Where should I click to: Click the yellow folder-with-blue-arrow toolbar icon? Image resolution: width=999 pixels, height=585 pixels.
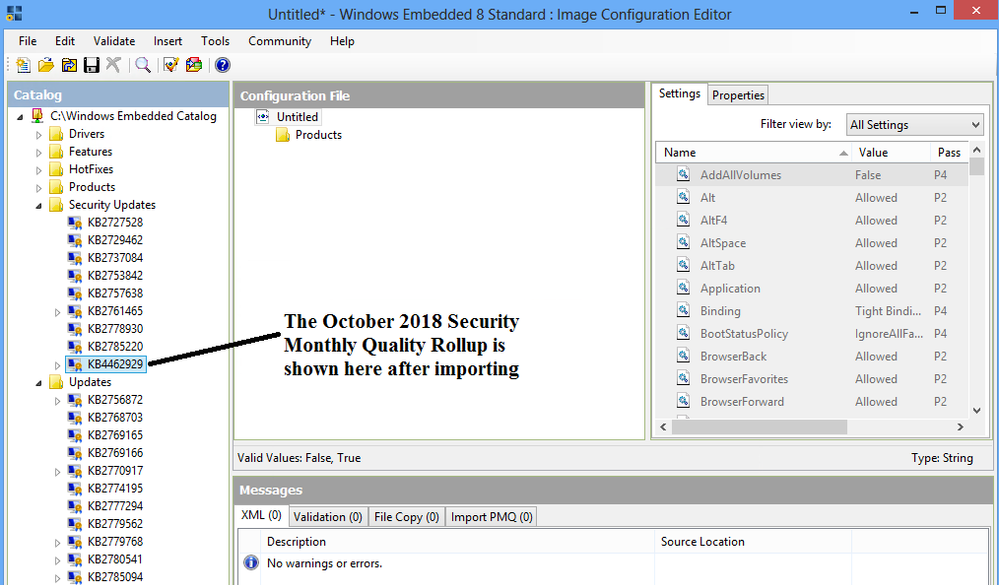click(x=69, y=65)
